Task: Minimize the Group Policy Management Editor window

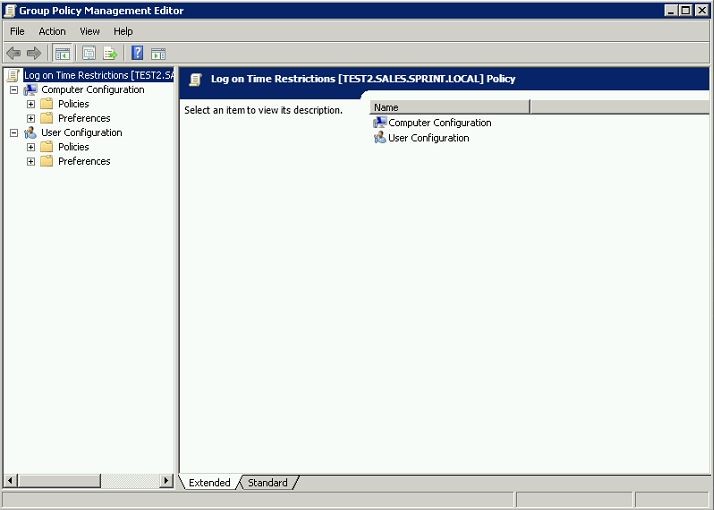Action: coord(671,10)
